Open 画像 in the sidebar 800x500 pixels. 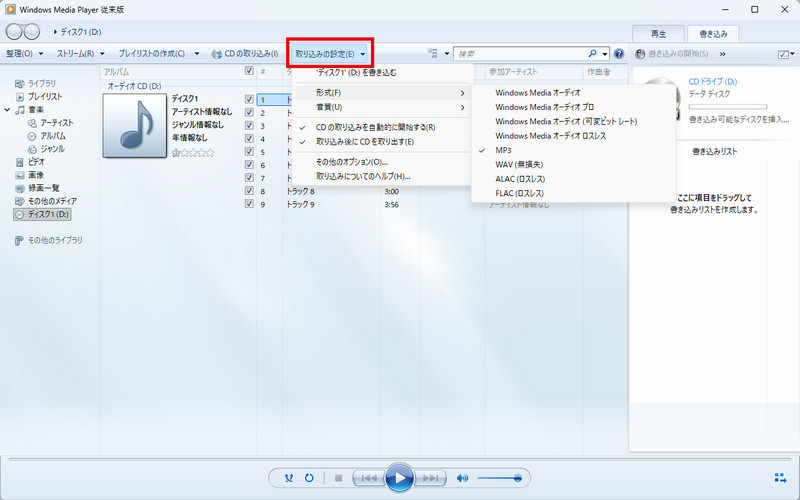pyautogui.click(x=30, y=175)
